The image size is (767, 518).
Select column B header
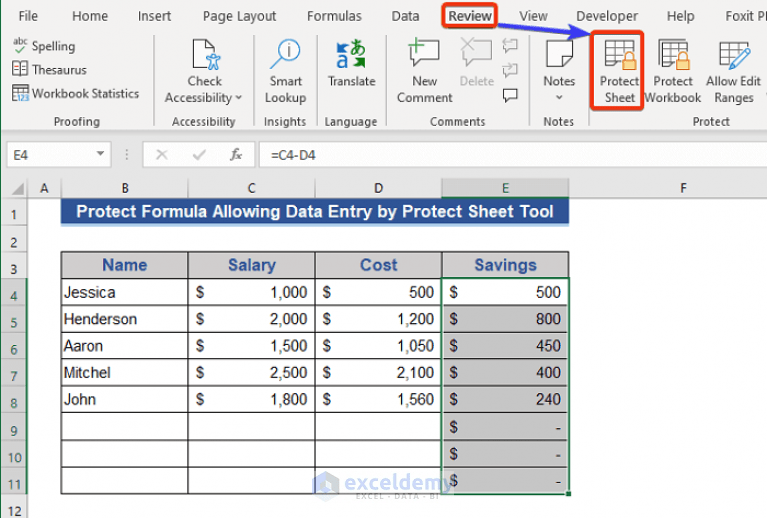tap(125, 188)
